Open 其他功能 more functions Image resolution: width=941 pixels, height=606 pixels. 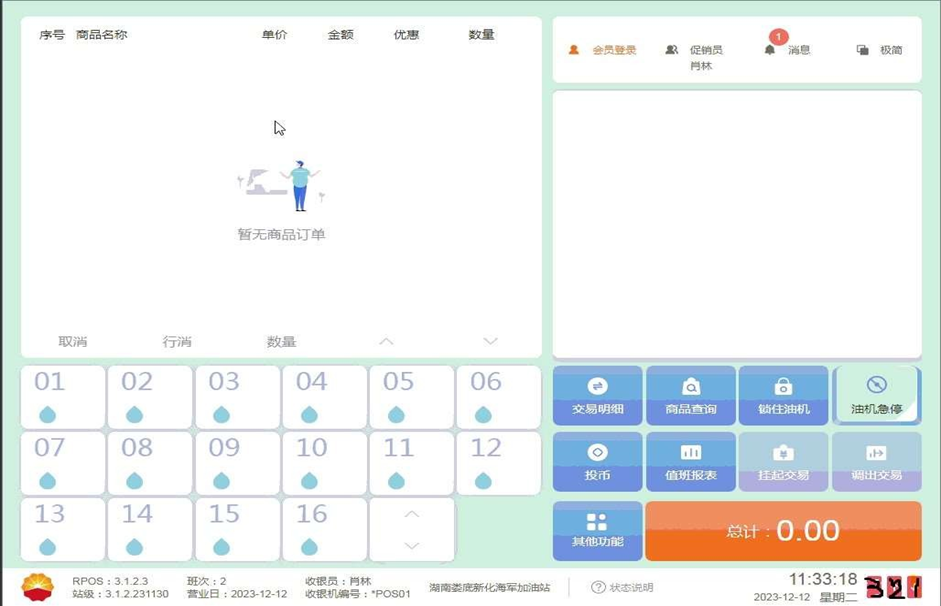click(597, 530)
